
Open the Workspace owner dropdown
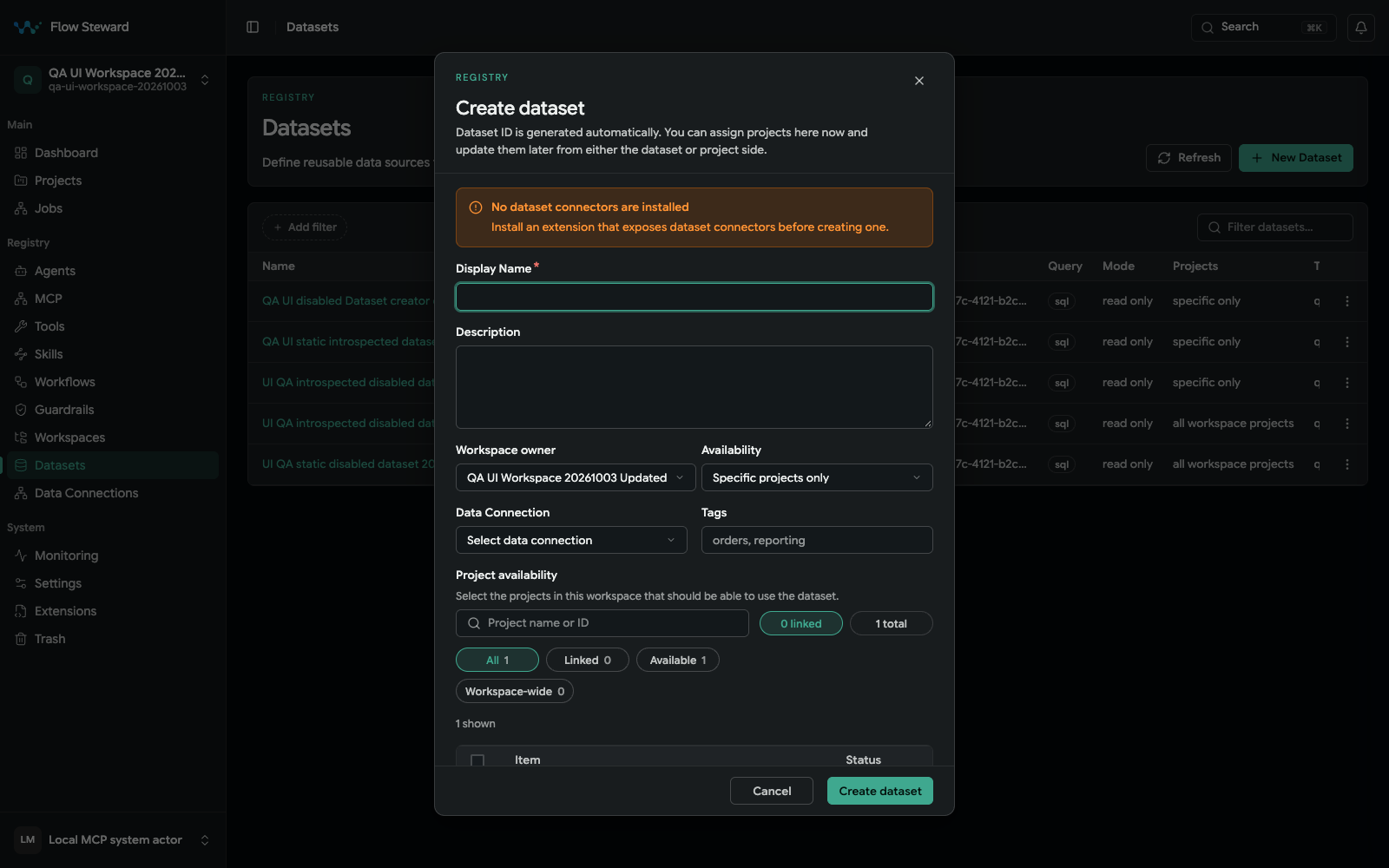[x=576, y=477]
